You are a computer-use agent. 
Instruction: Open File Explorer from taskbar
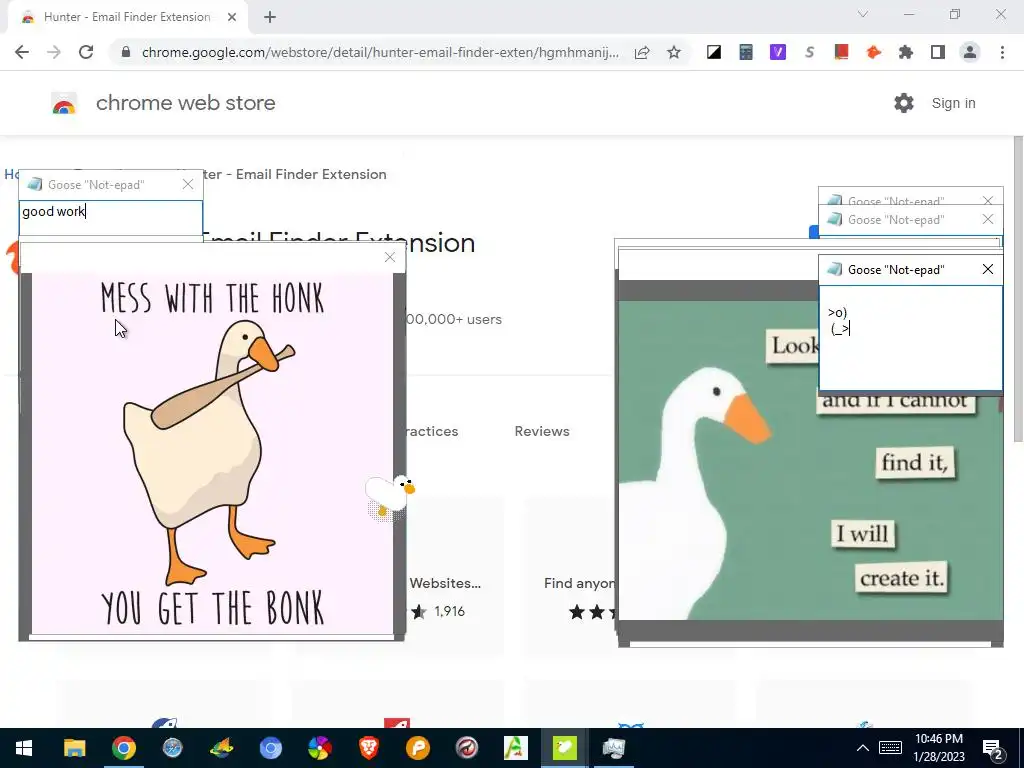[74, 748]
